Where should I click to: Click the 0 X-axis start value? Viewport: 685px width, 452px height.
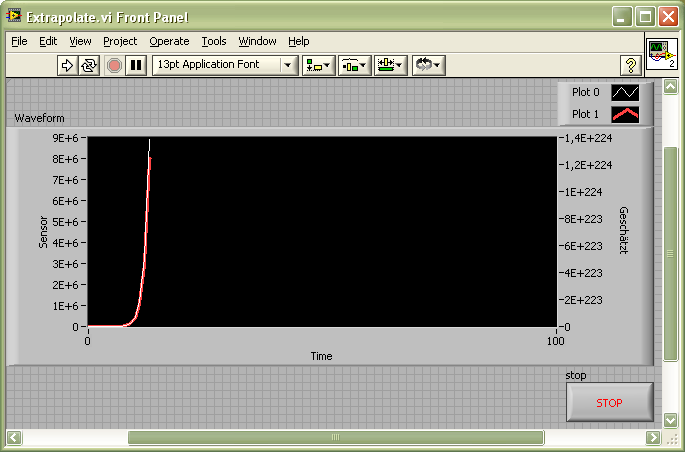(x=87, y=341)
